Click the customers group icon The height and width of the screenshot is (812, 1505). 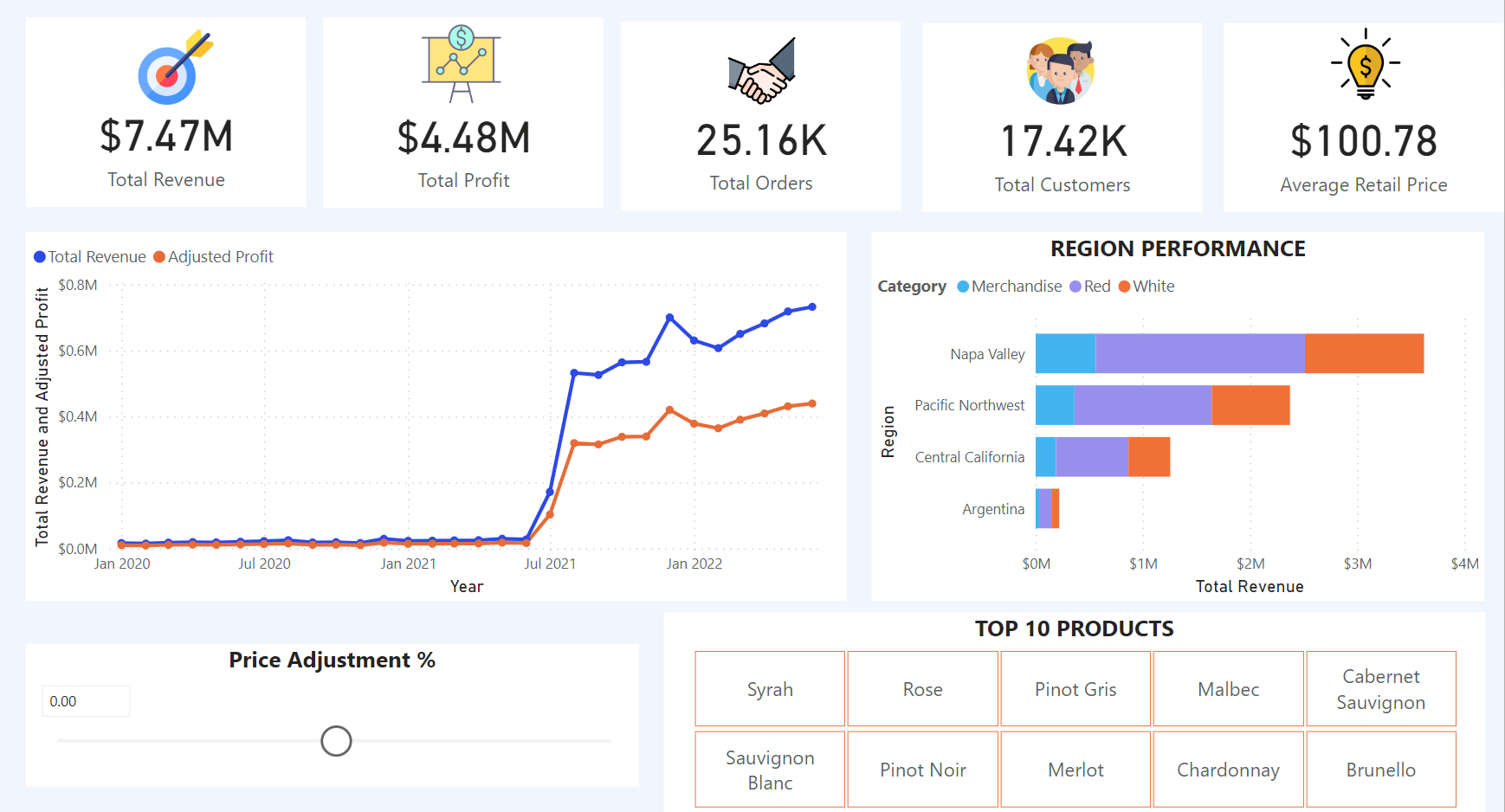(x=1061, y=71)
